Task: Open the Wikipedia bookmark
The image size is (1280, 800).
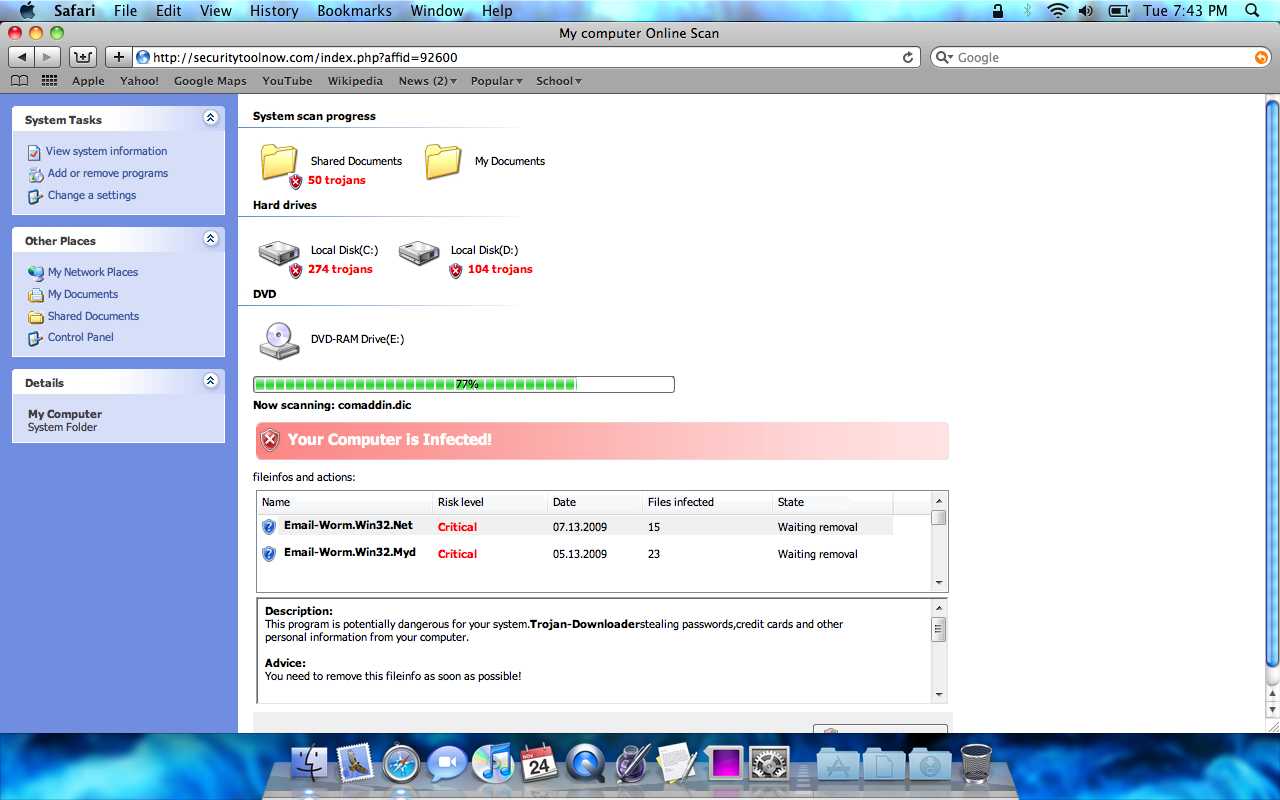Action: point(355,81)
